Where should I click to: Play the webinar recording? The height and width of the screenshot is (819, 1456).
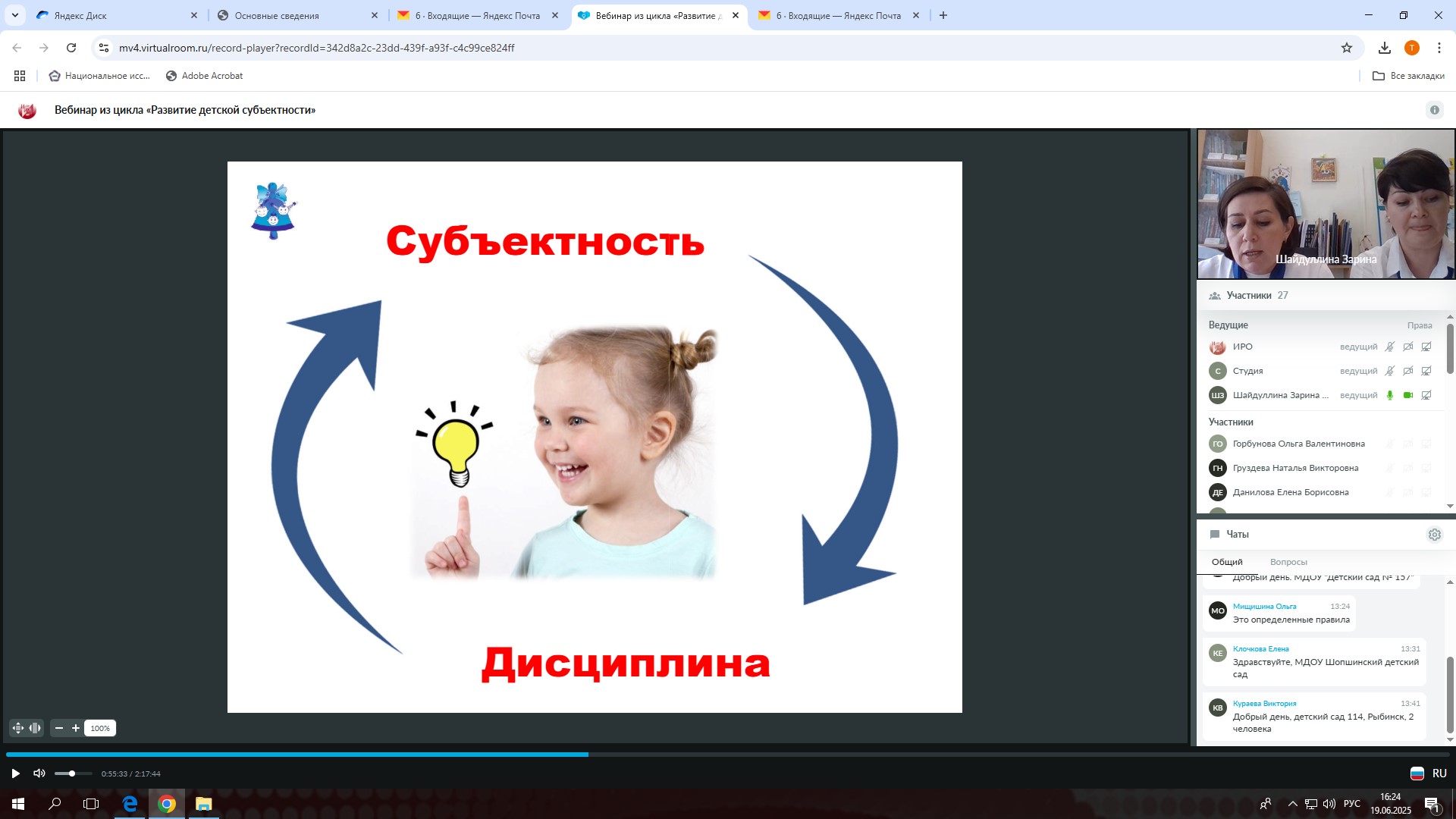(15, 773)
